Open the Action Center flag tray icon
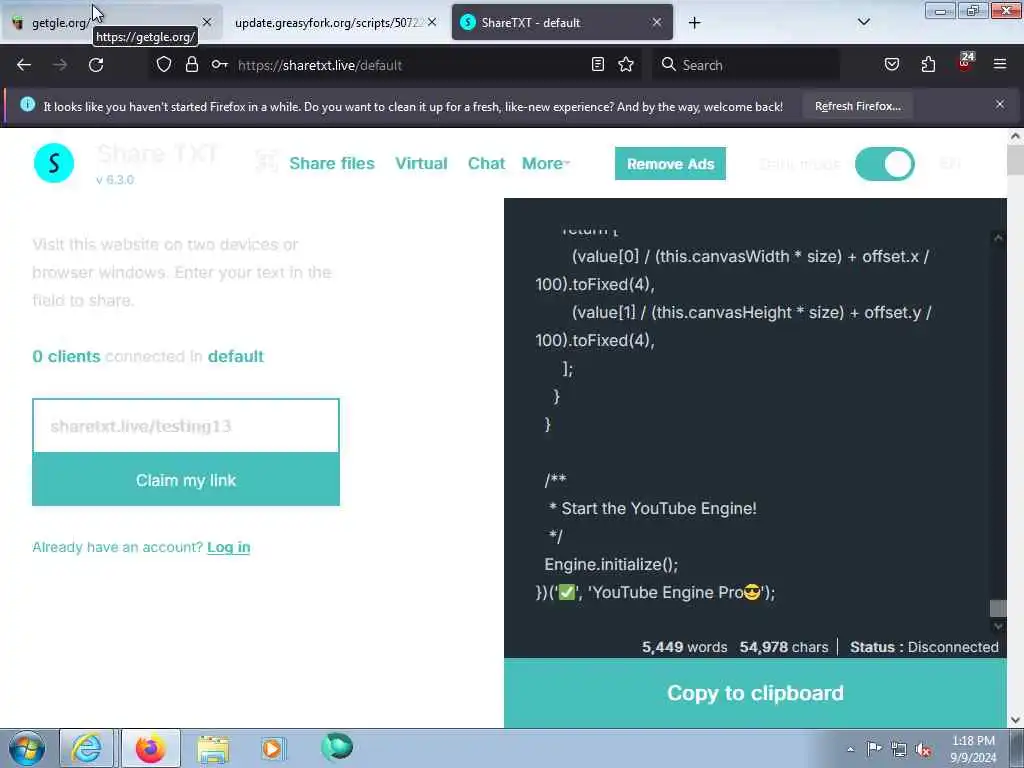1024x768 pixels. click(874, 748)
